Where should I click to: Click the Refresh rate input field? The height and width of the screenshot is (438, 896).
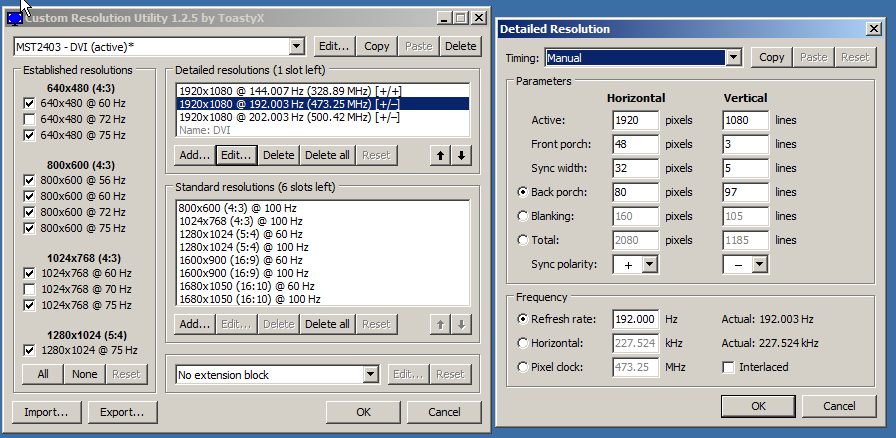(635, 319)
